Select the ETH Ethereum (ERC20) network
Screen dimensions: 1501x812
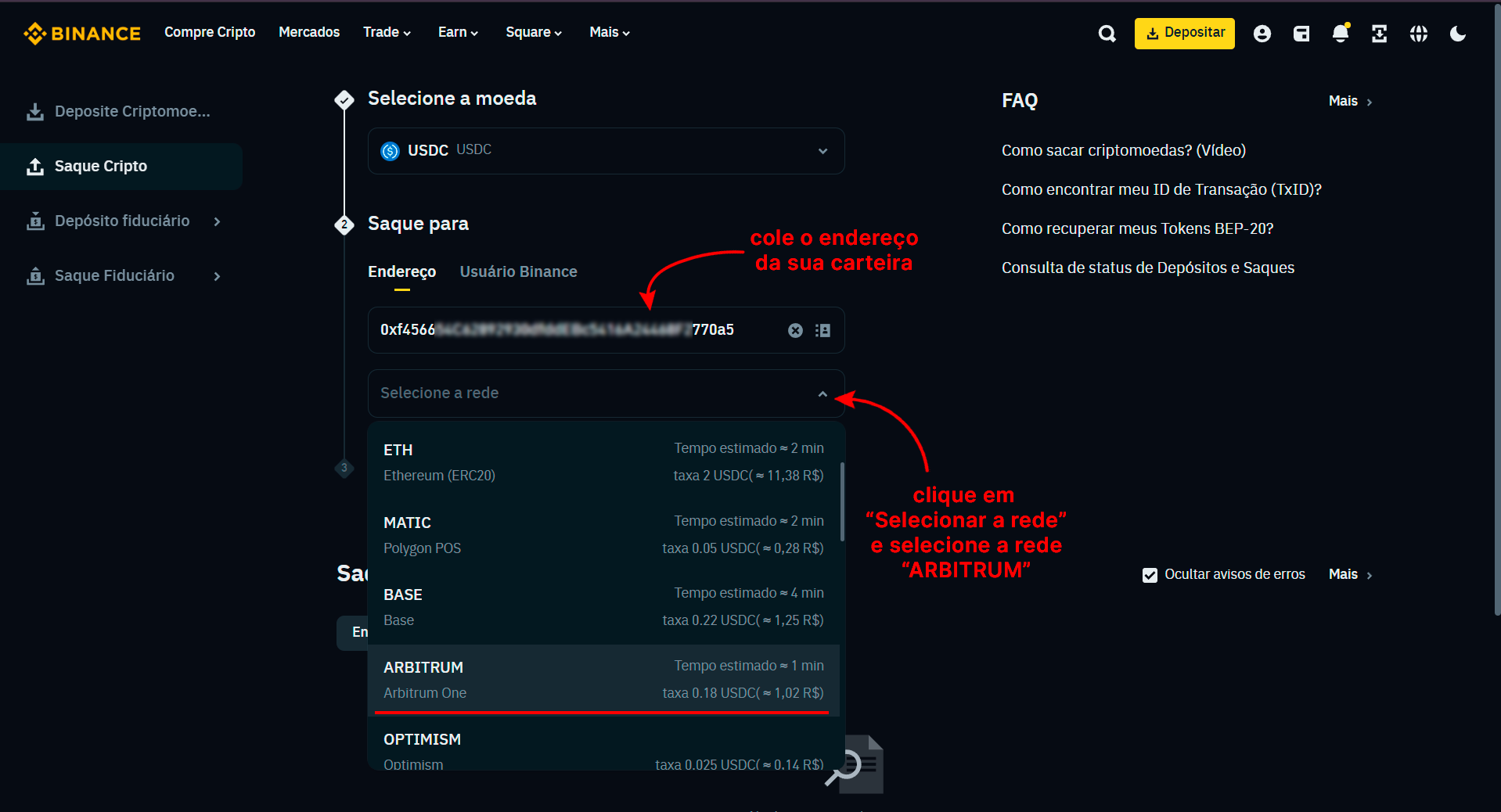(603, 462)
